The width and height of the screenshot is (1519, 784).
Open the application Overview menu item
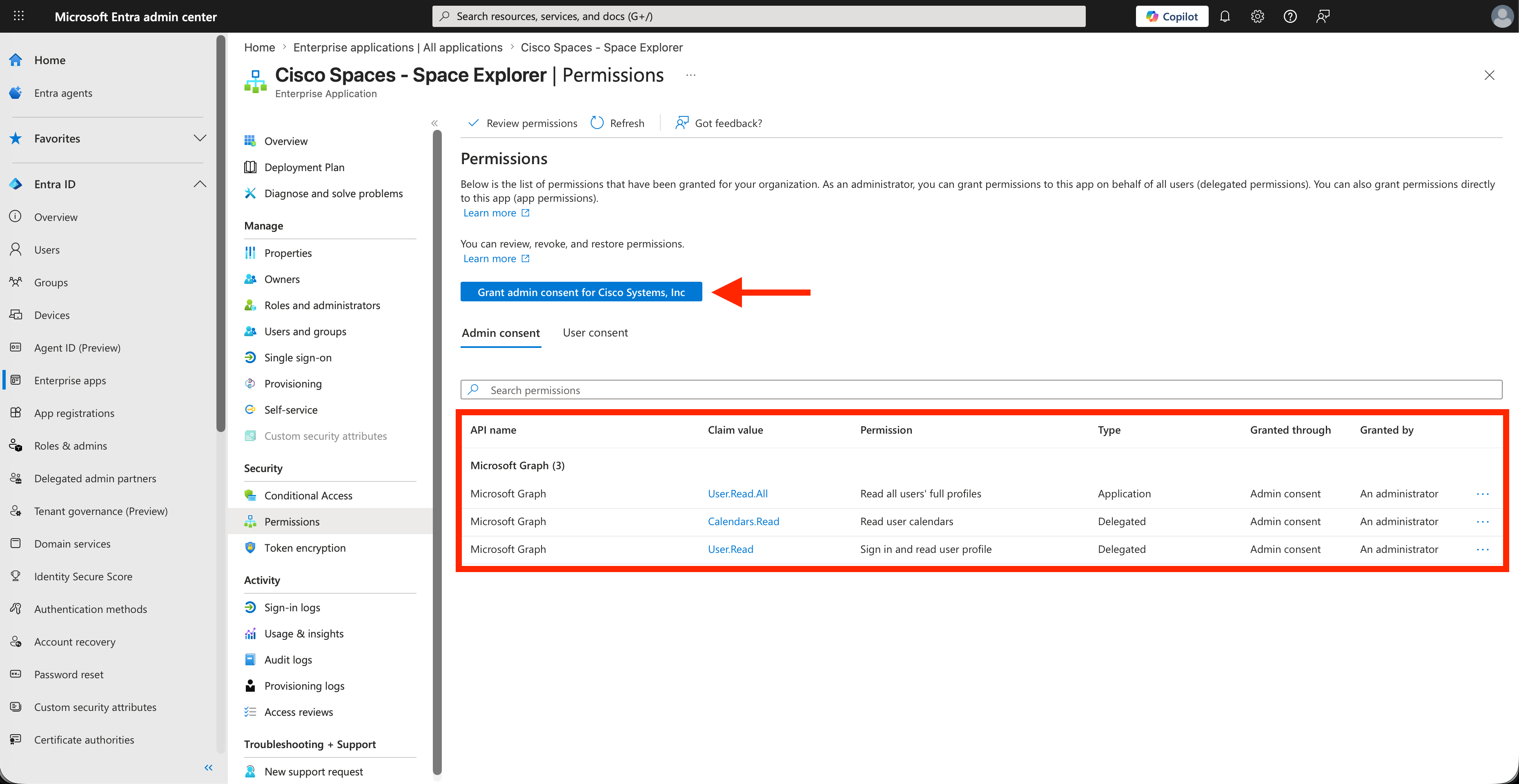[x=286, y=141]
